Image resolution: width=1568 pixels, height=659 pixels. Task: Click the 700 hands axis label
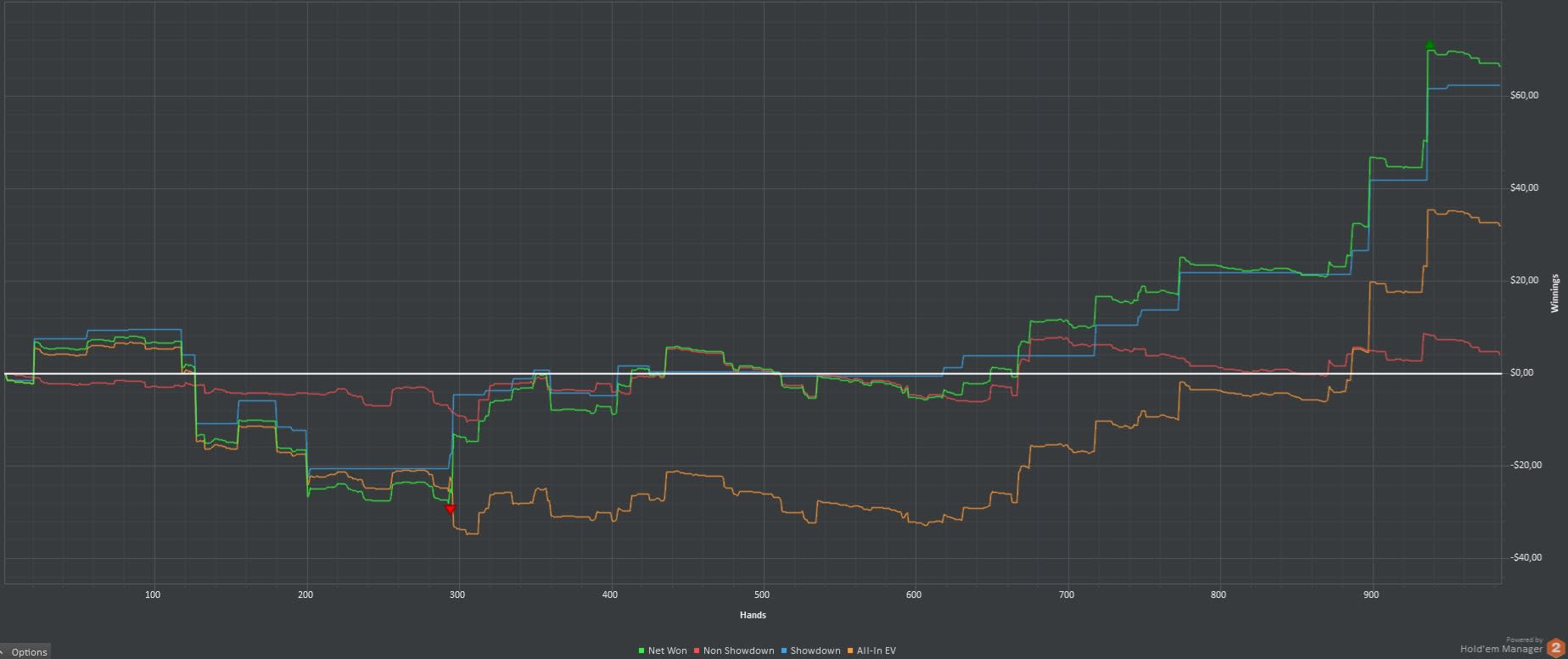click(x=1067, y=595)
